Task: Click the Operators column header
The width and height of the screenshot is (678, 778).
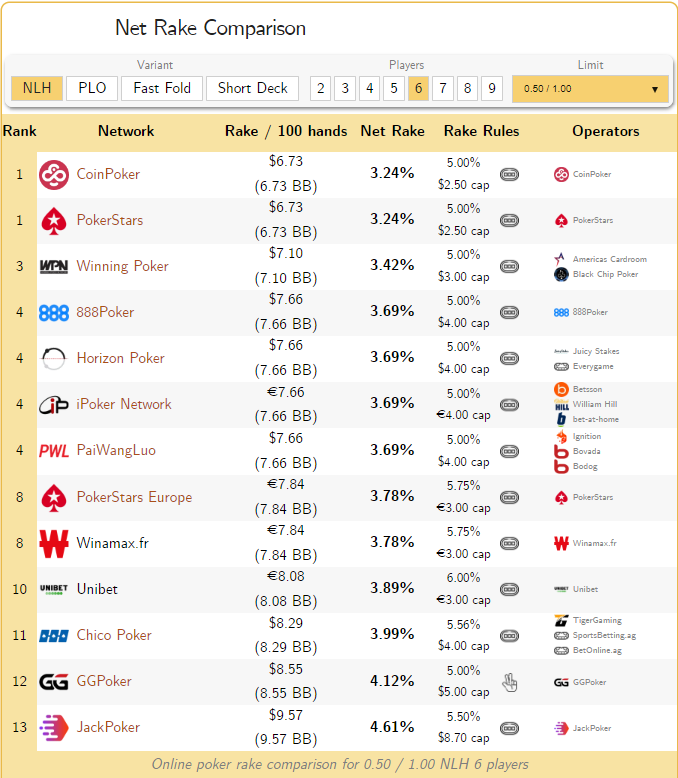Action: click(606, 131)
